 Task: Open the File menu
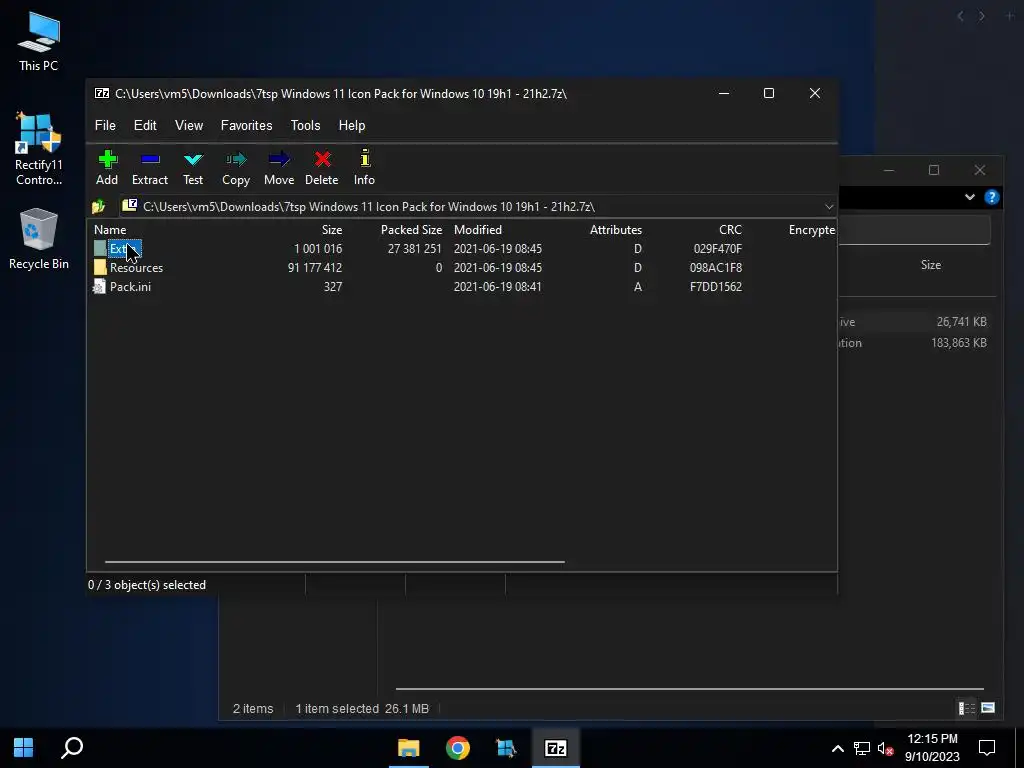(105, 125)
